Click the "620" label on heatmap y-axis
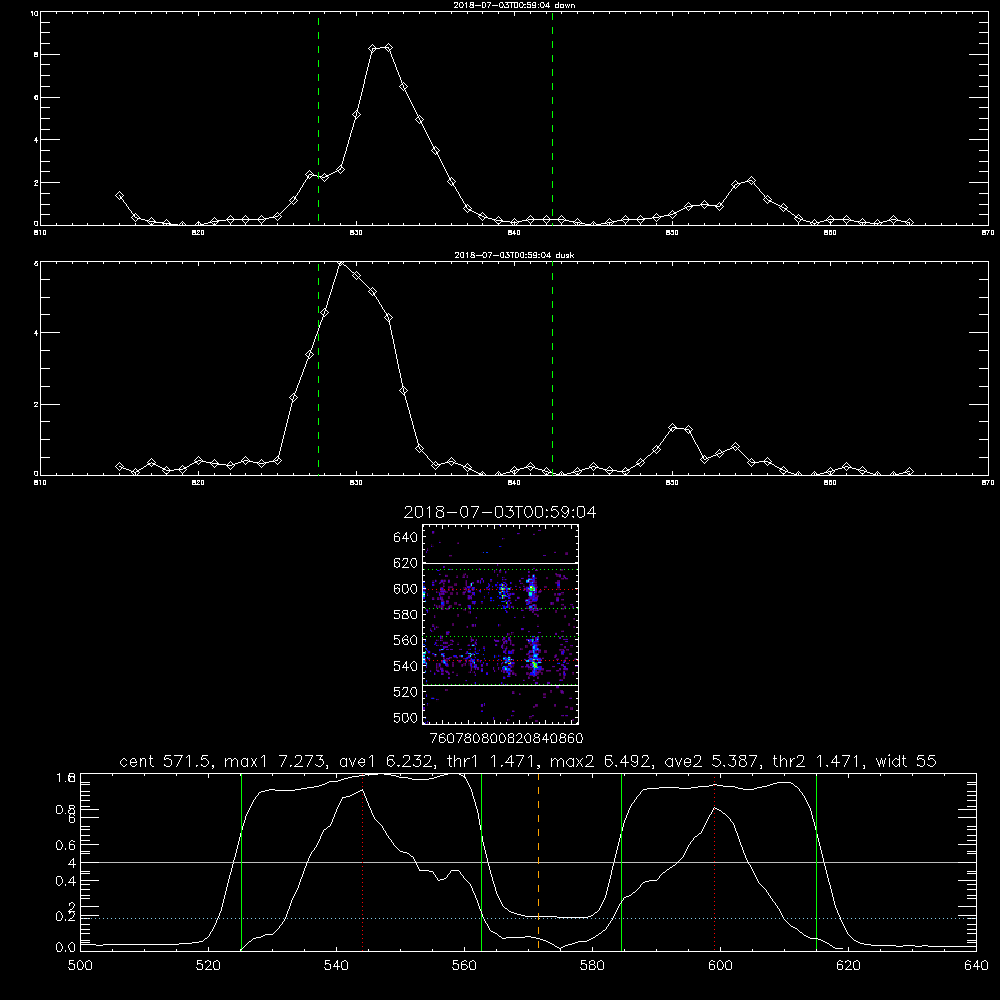The width and height of the screenshot is (1000, 1000). point(405,563)
